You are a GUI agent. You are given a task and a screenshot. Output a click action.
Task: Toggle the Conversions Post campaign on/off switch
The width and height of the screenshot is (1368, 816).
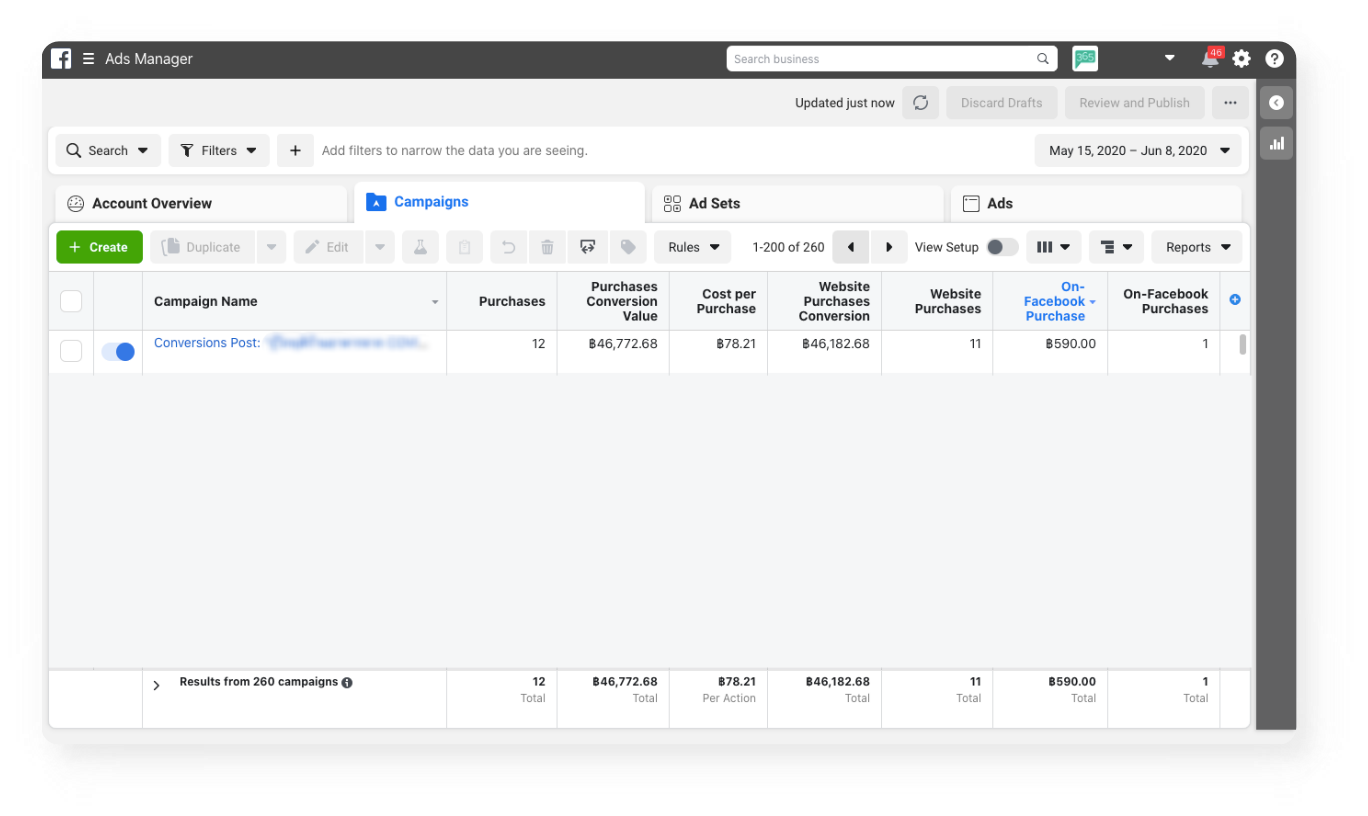pyautogui.click(x=118, y=352)
